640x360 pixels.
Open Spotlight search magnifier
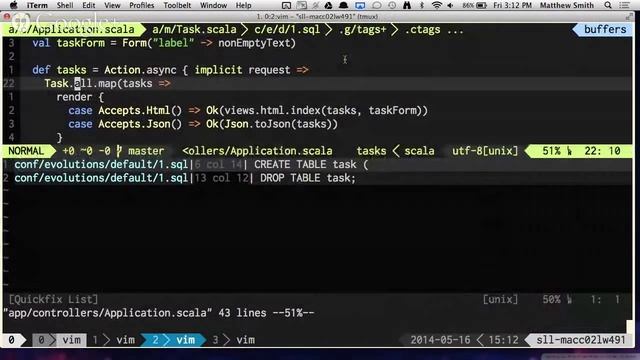click(608, 5)
